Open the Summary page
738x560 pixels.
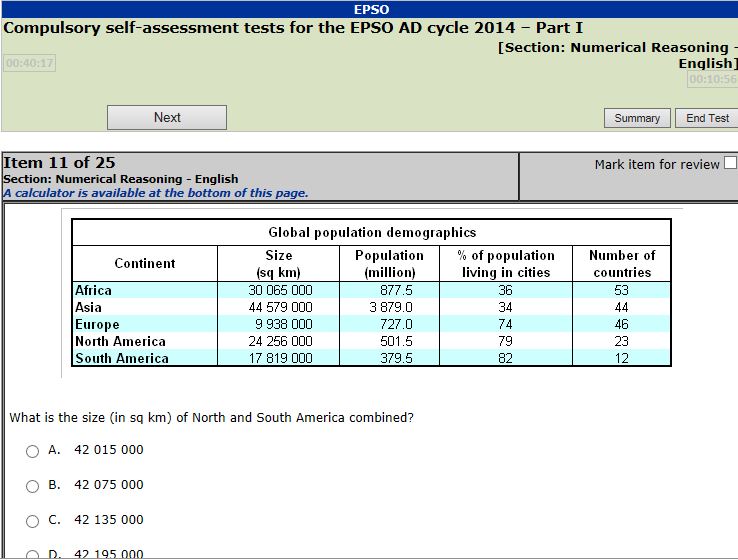pyautogui.click(x=637, y=118)
